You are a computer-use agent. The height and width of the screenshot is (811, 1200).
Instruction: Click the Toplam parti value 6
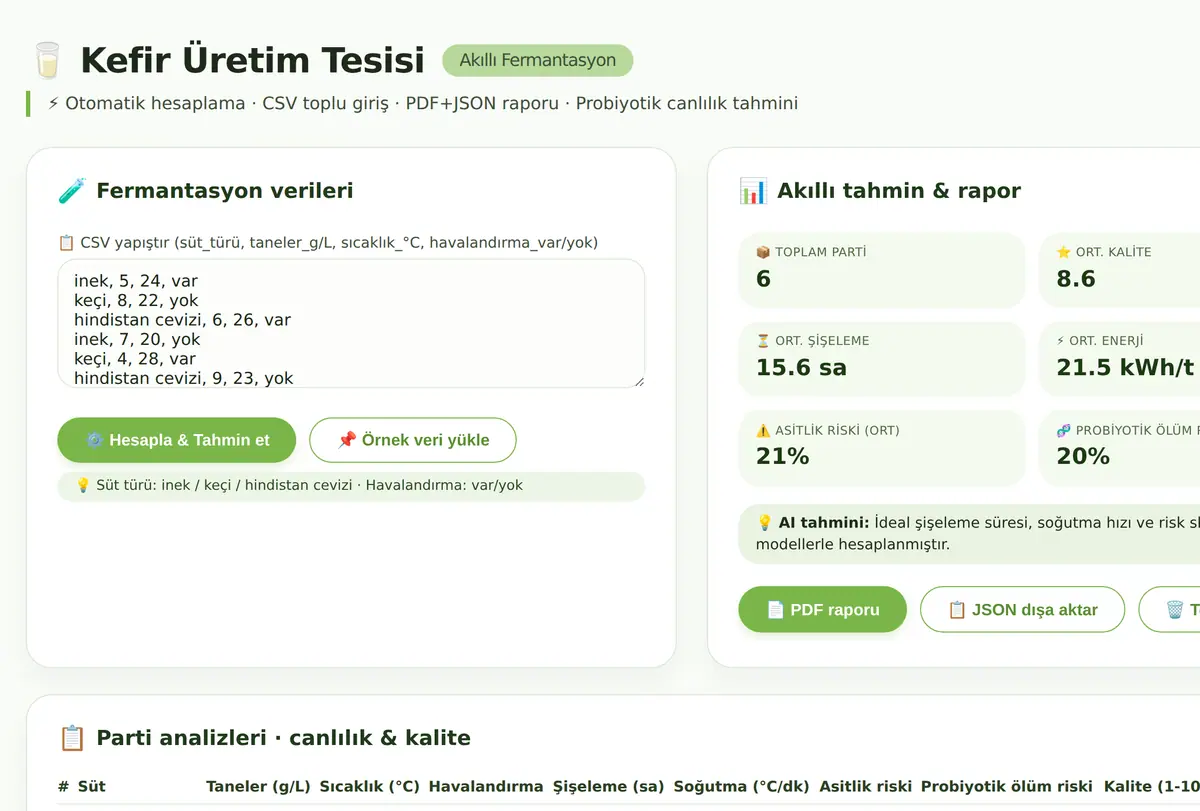763,278
